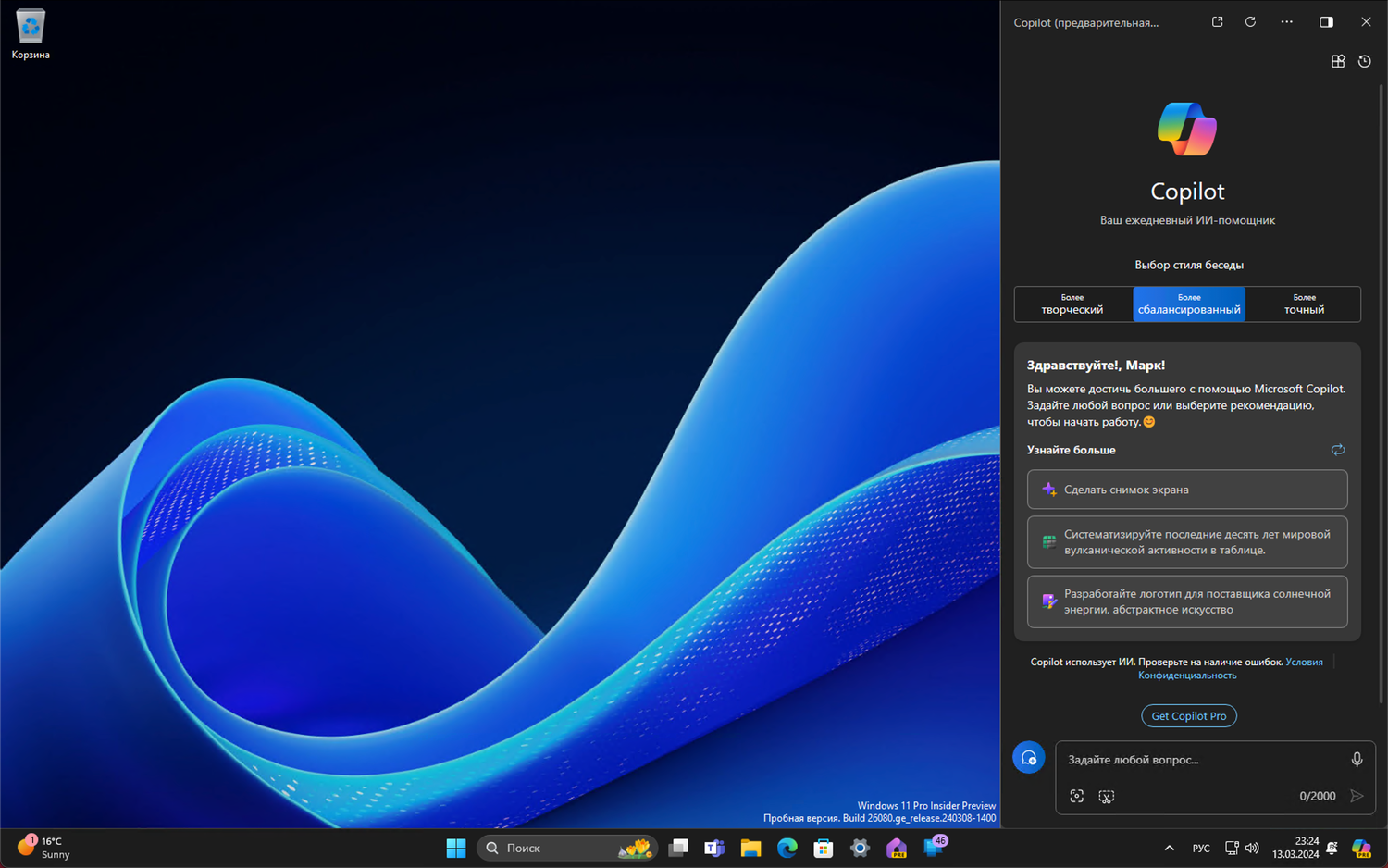Open the purple PRE app on taskbar
1388x868 pixels.
click(896, 848)
